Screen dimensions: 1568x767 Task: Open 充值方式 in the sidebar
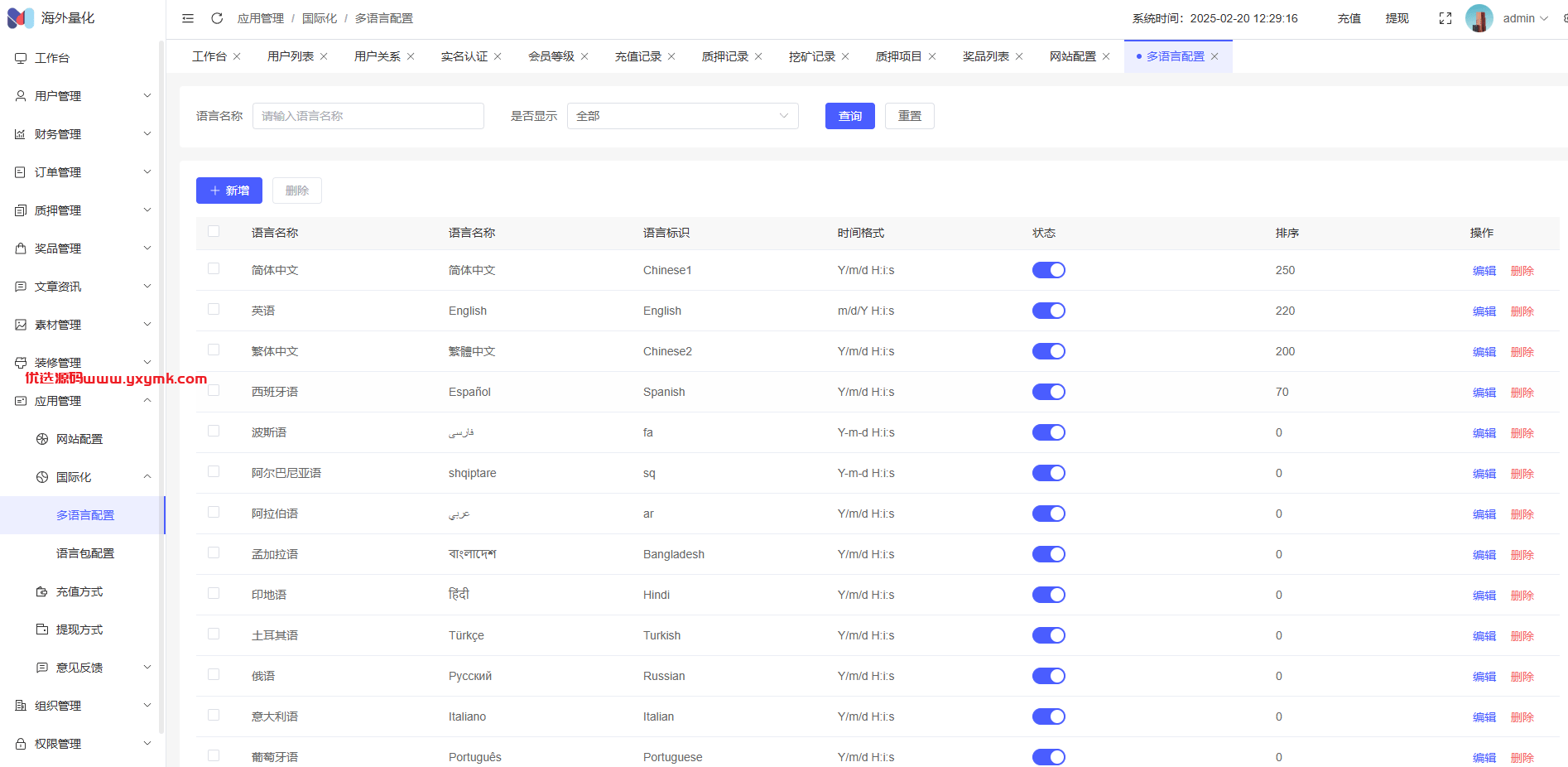coord(79,591)
